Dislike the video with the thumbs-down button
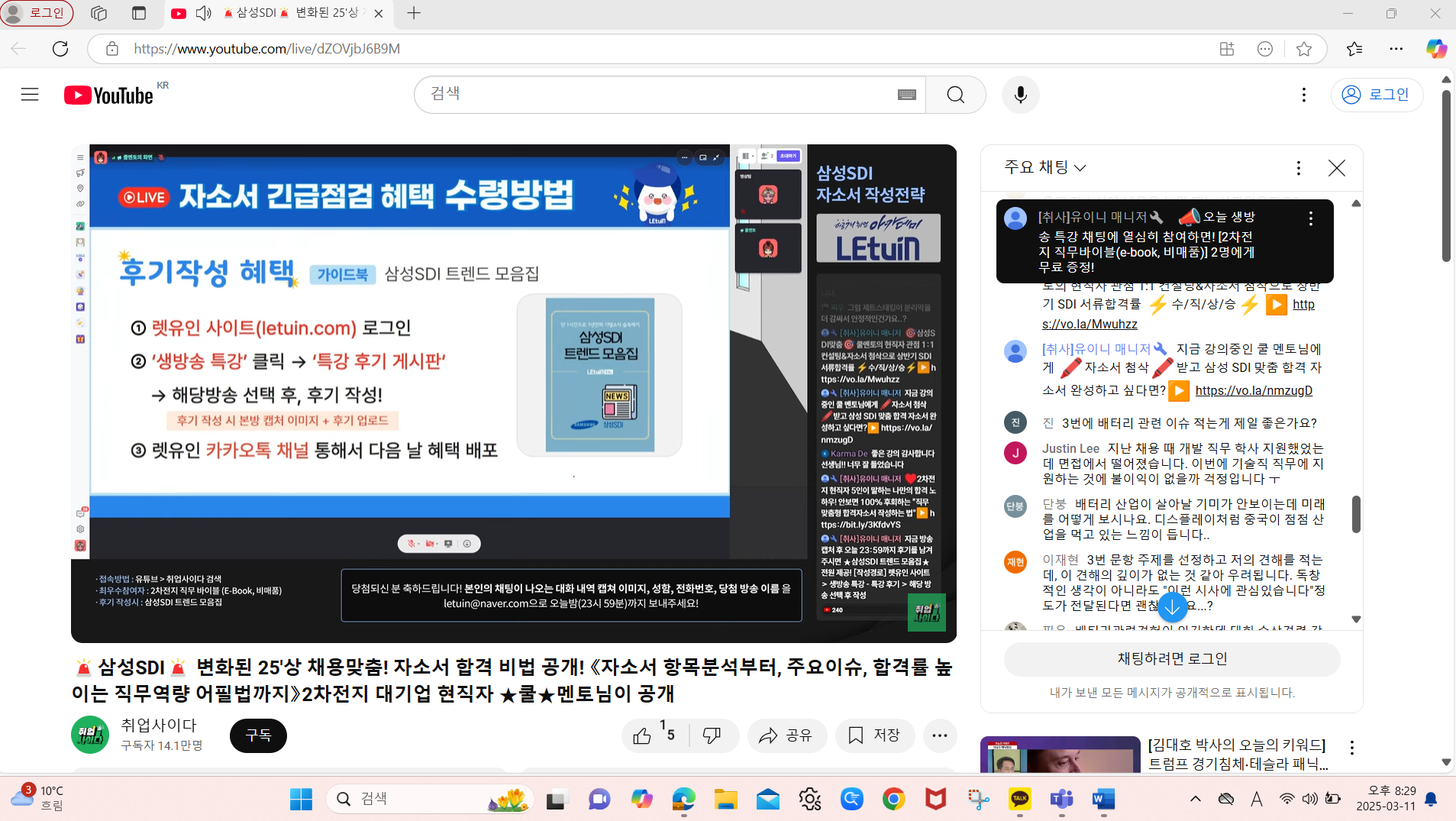Screen dimensions: 1456x821 [712, 735]
